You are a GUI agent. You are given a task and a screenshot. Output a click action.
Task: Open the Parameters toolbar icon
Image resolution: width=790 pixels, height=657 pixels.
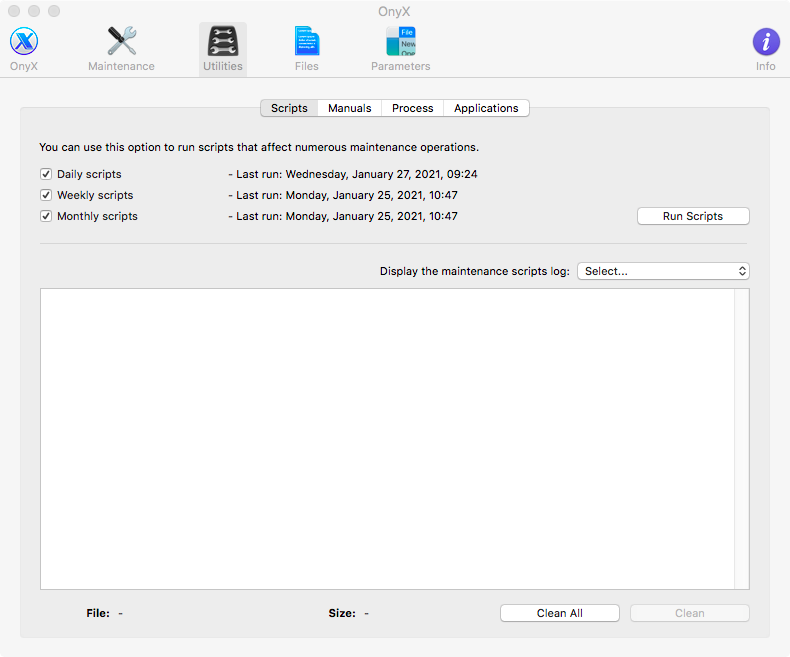[401, 41]
